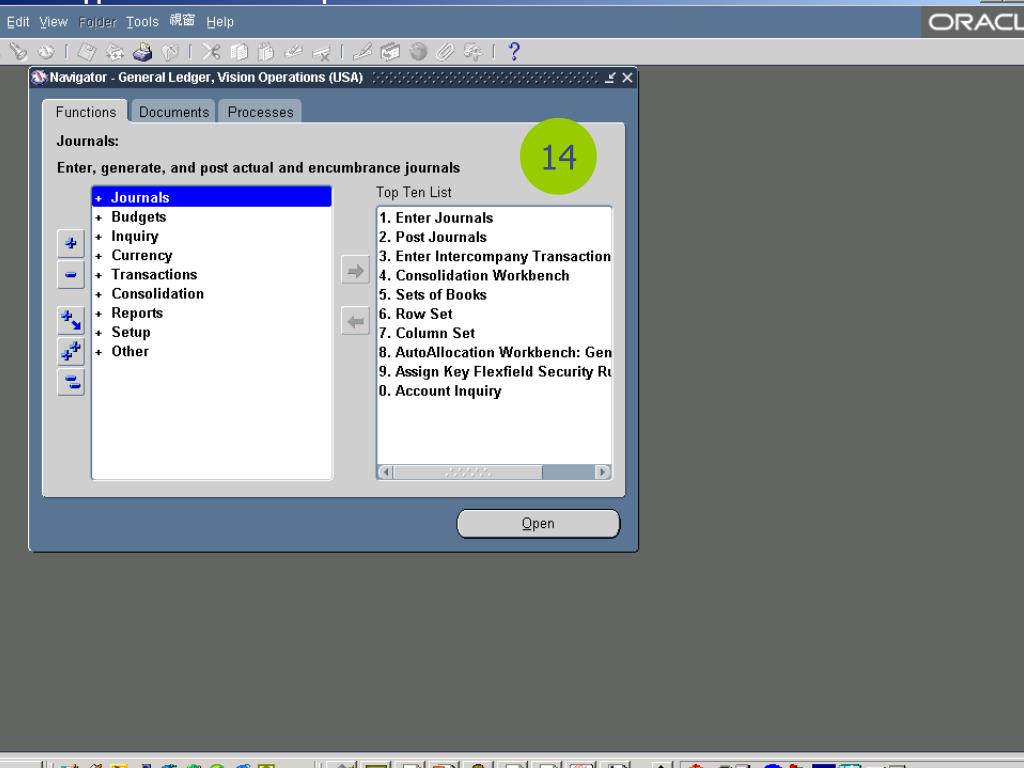Switch to the Documents tab
This screenshot has width=1024, height=768.
click(x=174, y=112)
